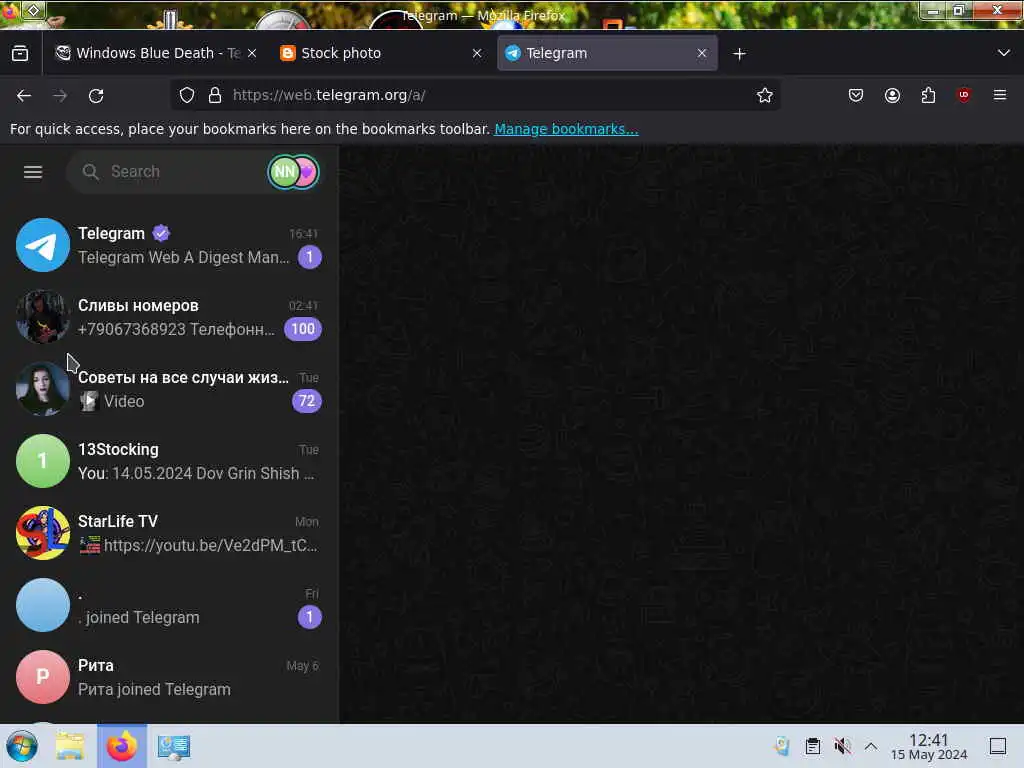Bookmark this page with star icon
Image resolution: width=1024 pixels, height=768 pixels.
[765, 95]
